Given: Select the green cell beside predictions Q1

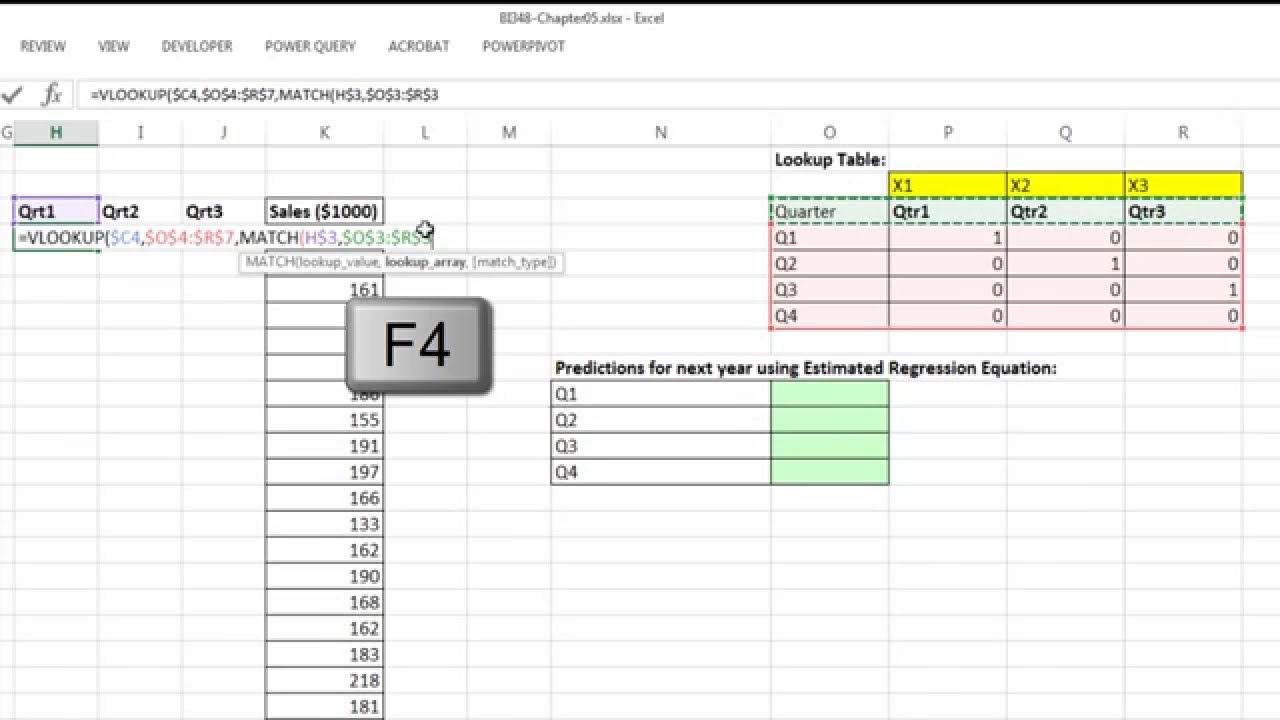Looking at the screenshot, I should (x=830, y=394).
